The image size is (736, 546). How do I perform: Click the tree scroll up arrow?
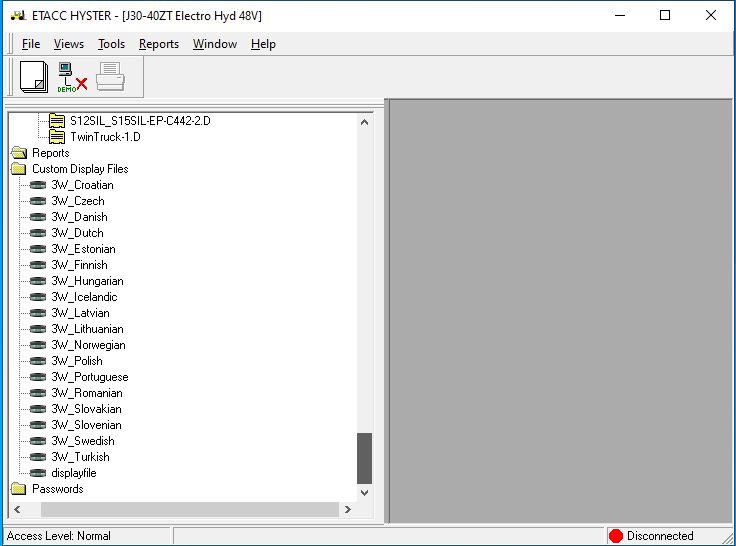364,122
